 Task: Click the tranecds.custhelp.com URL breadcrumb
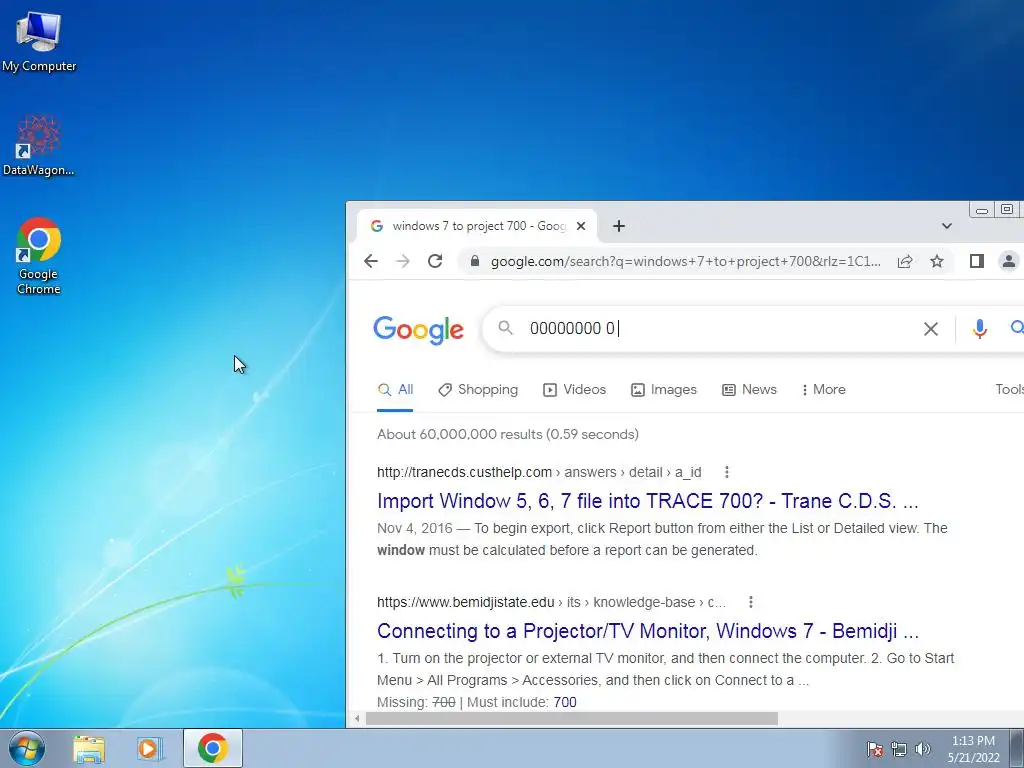coord(539,472)
